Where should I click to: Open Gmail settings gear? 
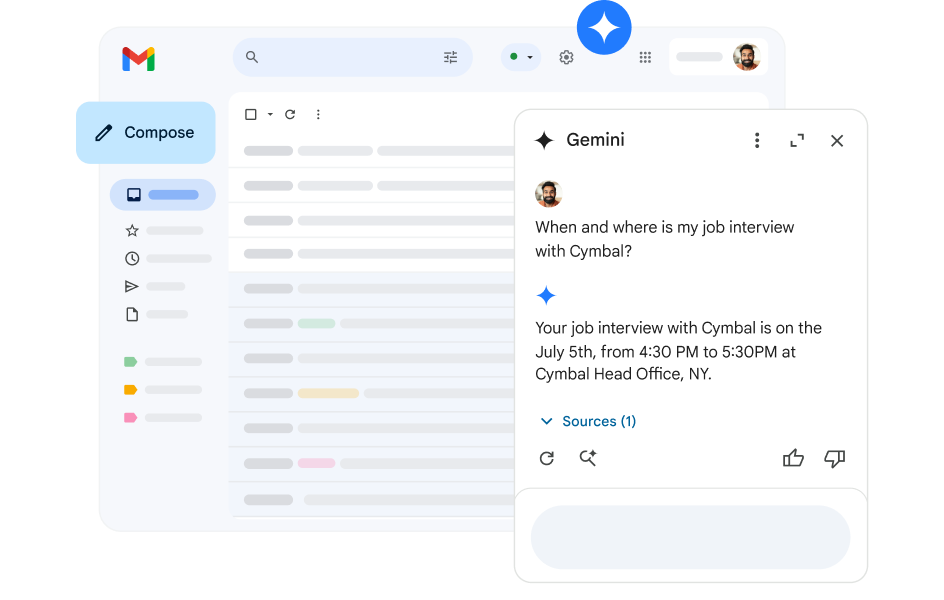[x=566, y=57]
